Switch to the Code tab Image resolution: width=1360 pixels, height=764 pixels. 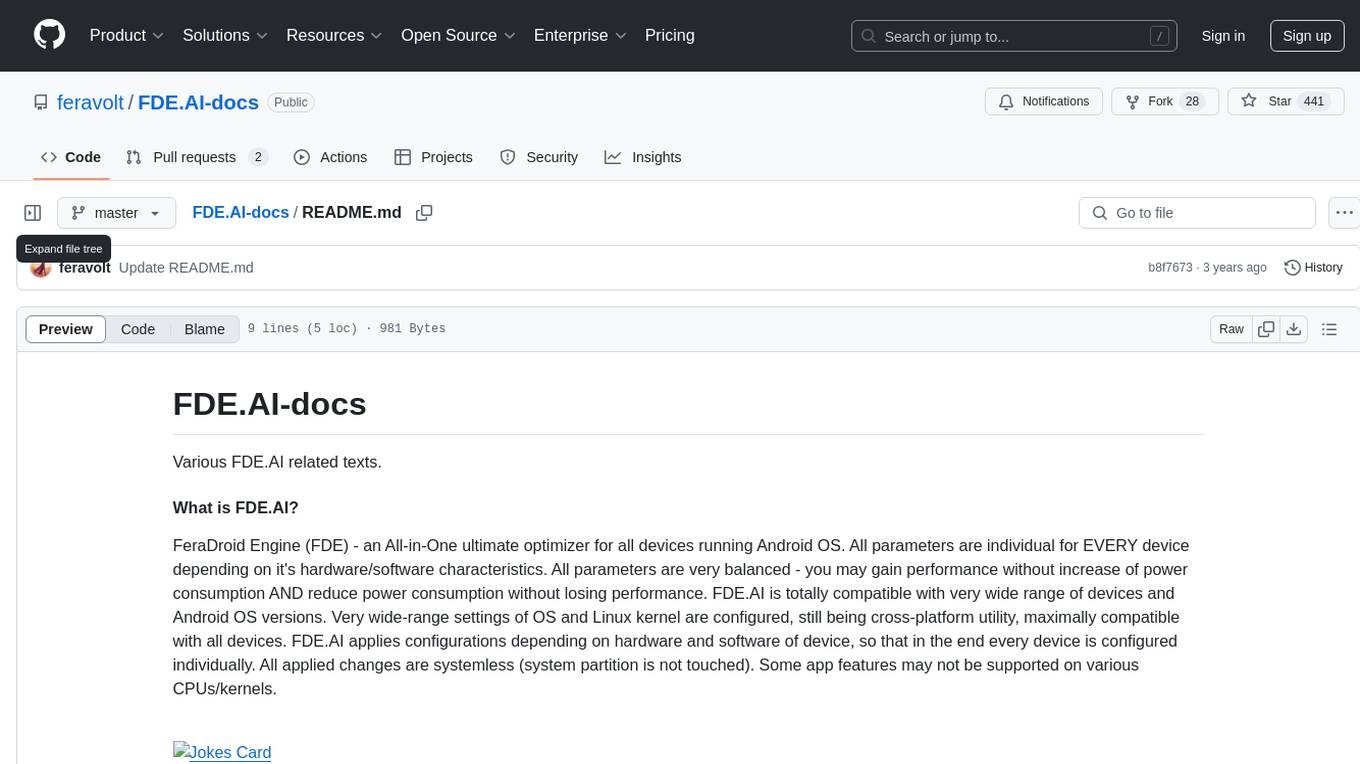coord(70,157)
